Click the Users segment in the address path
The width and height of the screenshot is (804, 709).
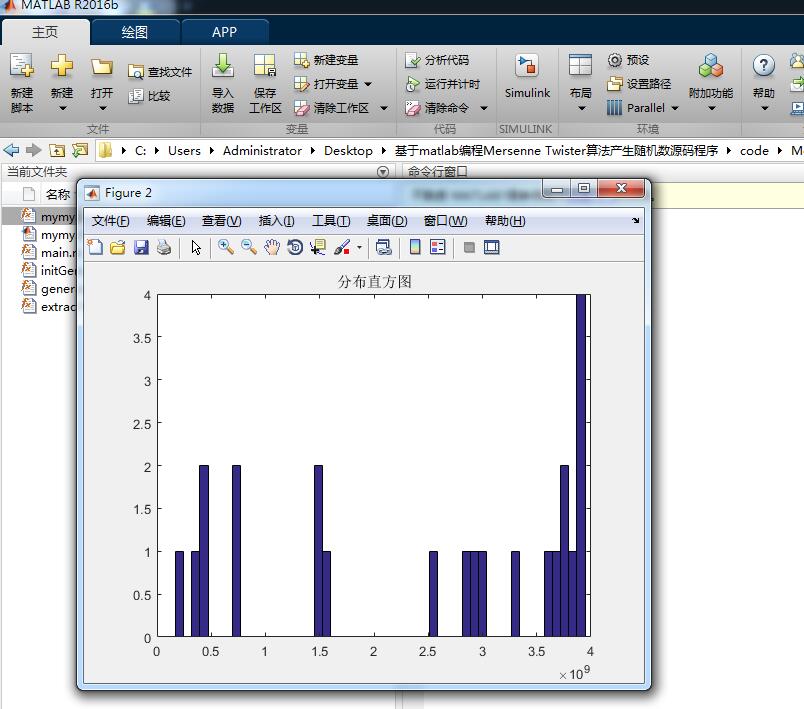[184, 151]
